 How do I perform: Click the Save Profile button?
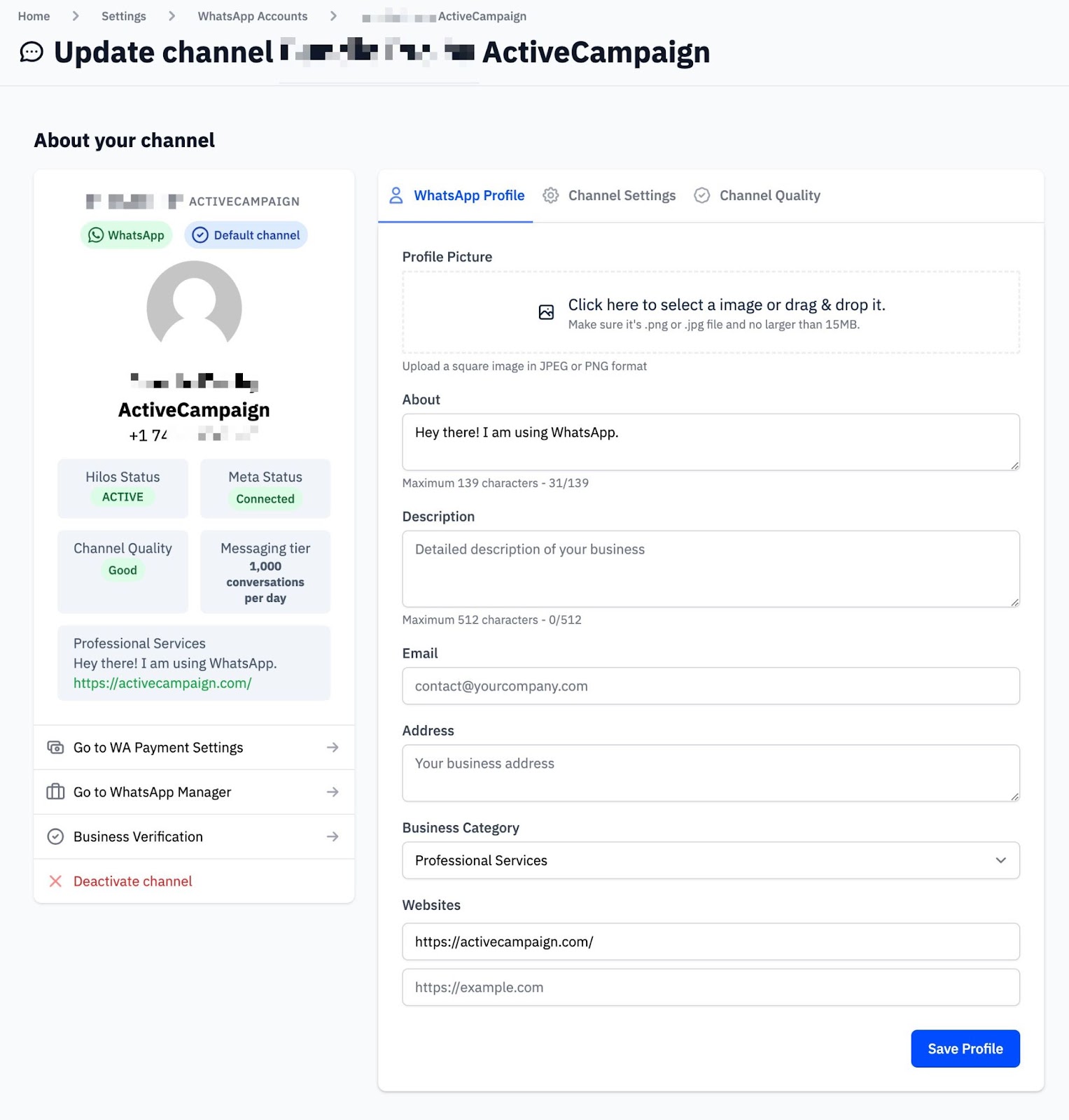965,1049
